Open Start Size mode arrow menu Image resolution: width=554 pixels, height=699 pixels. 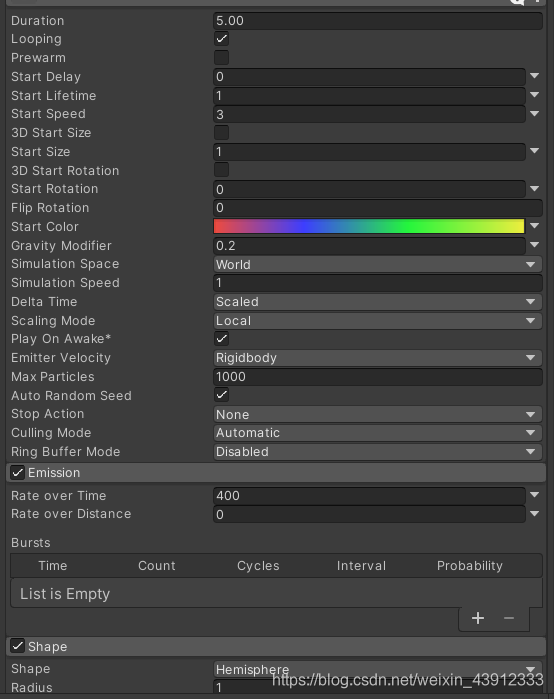tap(534, 151)
